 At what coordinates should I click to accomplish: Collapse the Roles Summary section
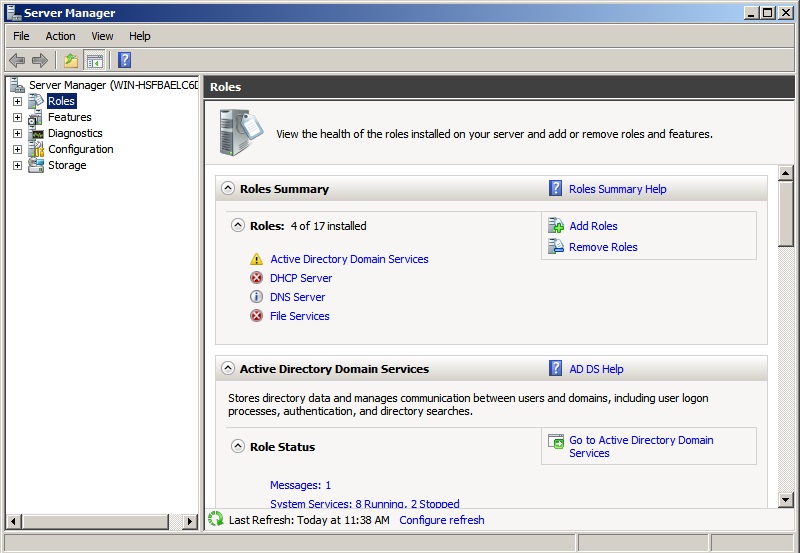tap(228, 188)
